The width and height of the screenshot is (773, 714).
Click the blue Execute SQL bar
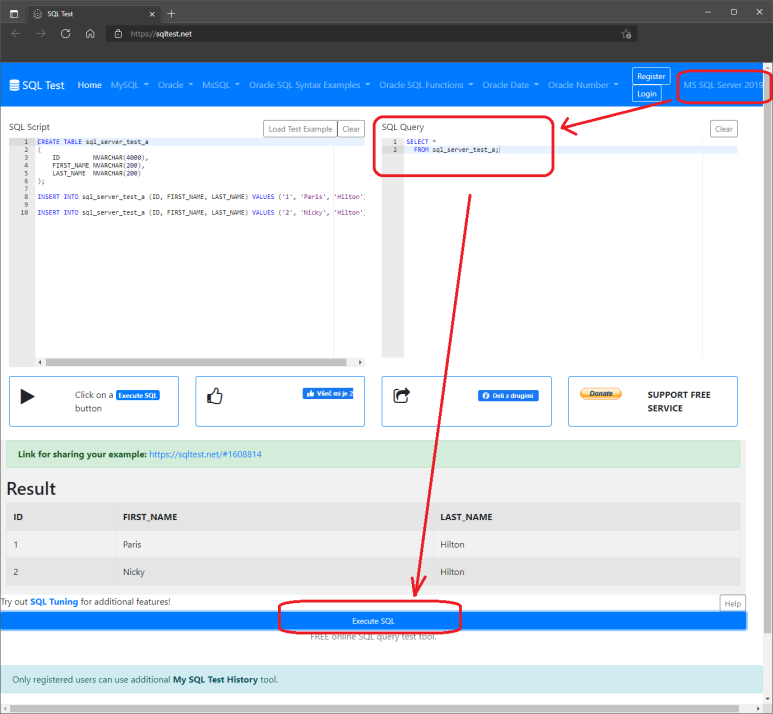click(x=373, y=621)
